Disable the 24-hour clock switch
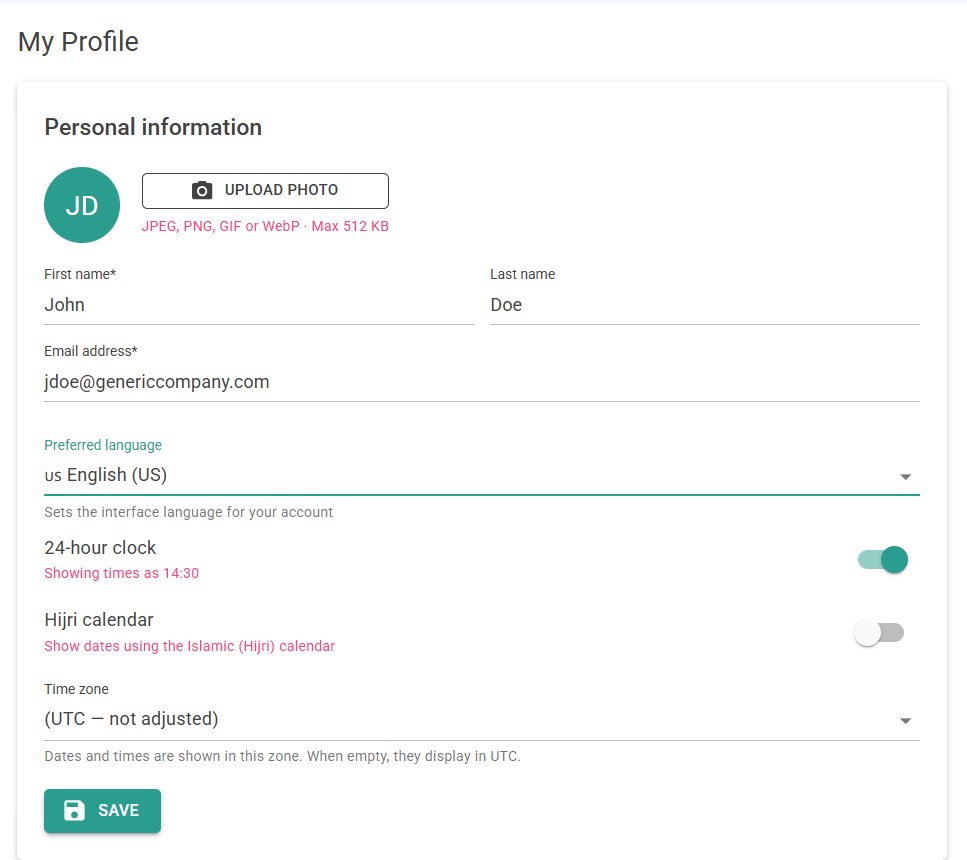967x860 pixels. (x=883, y=560)
